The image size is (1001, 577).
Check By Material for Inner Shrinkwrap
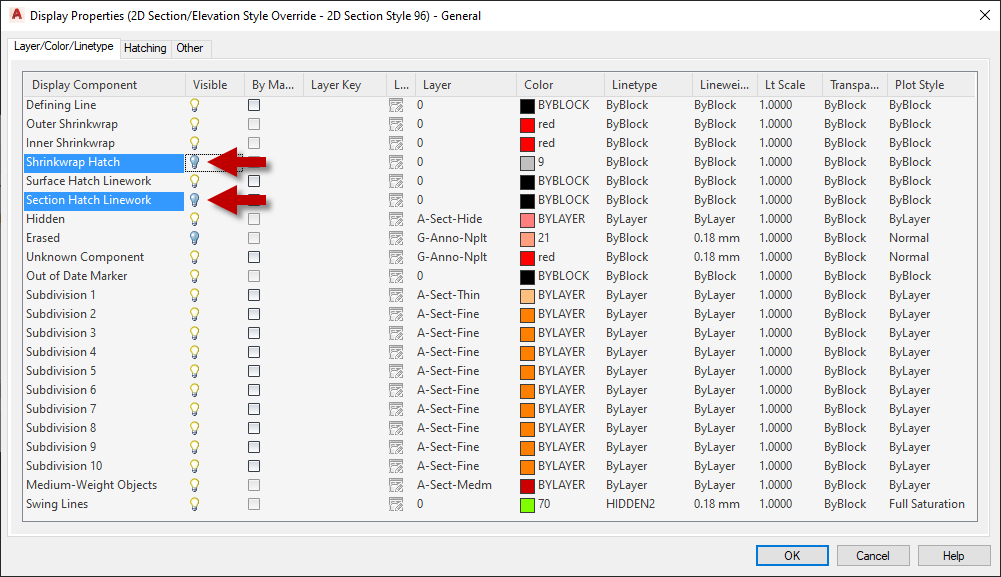tap(253, 142)
